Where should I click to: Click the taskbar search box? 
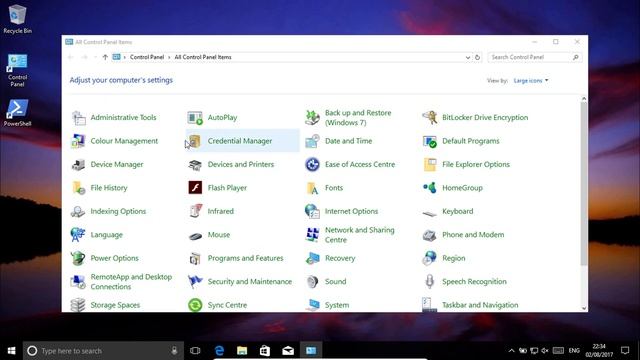point(103,351)
